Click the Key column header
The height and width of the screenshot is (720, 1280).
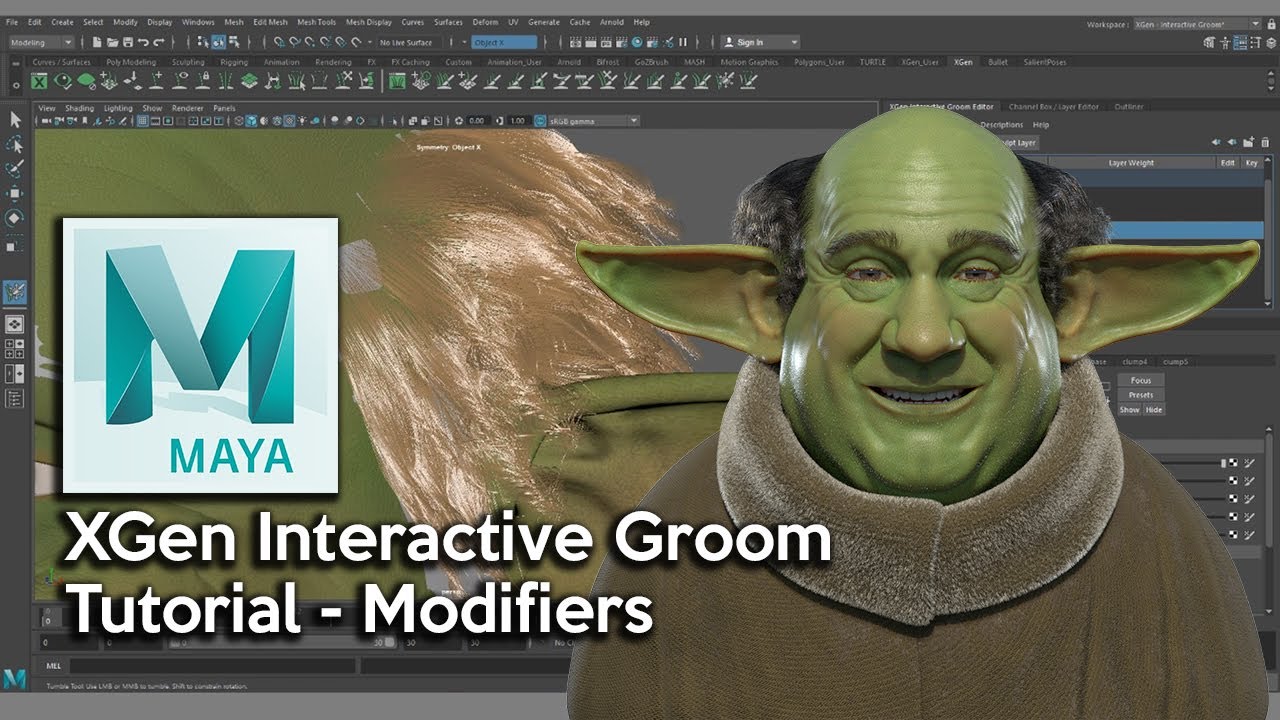[1252, 162]
